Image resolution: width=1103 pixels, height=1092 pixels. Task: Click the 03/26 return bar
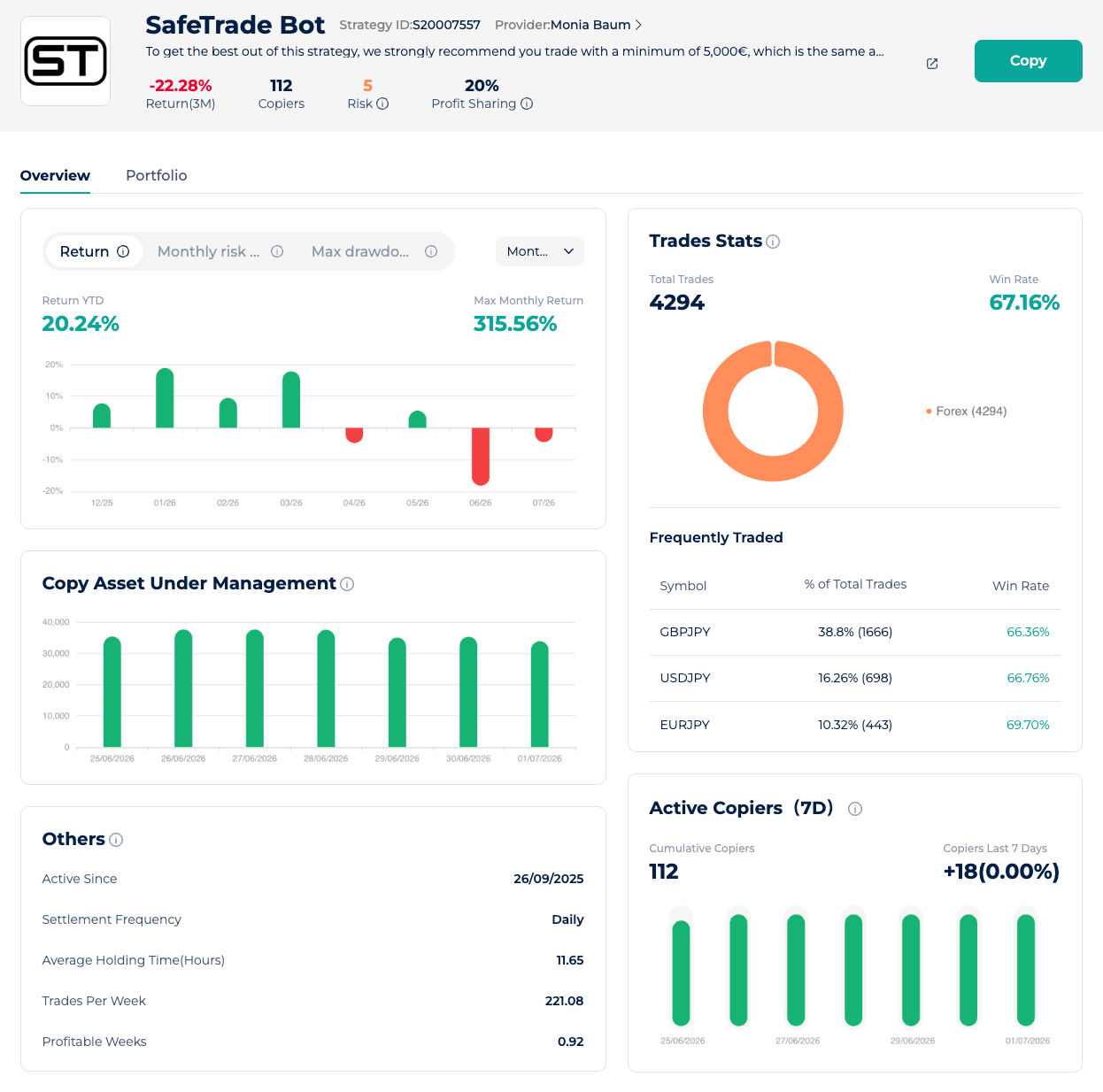point(291,400)
